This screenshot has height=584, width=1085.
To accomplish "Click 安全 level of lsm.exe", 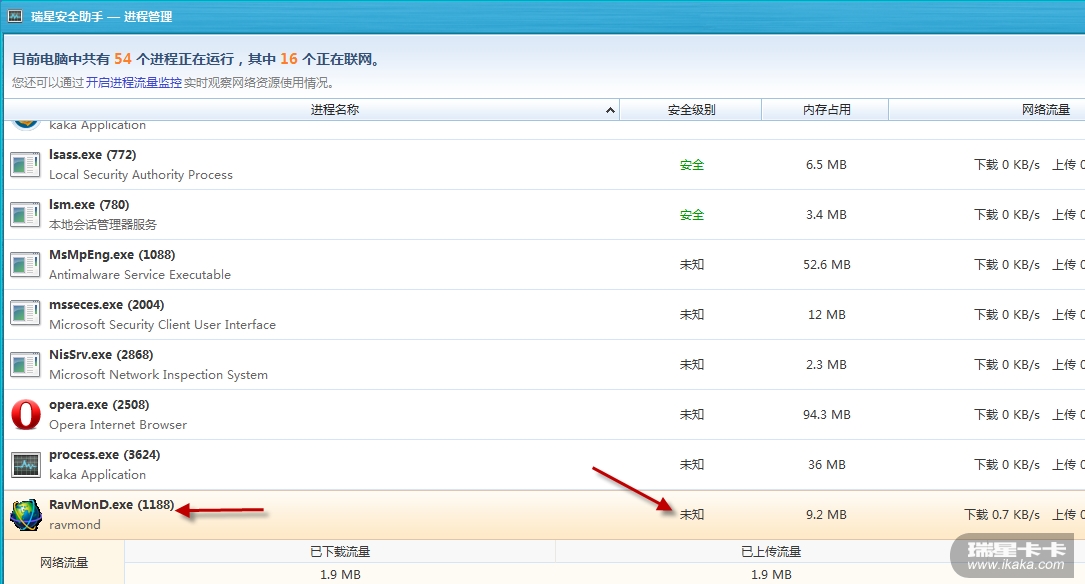I will [x=691, y=215].
